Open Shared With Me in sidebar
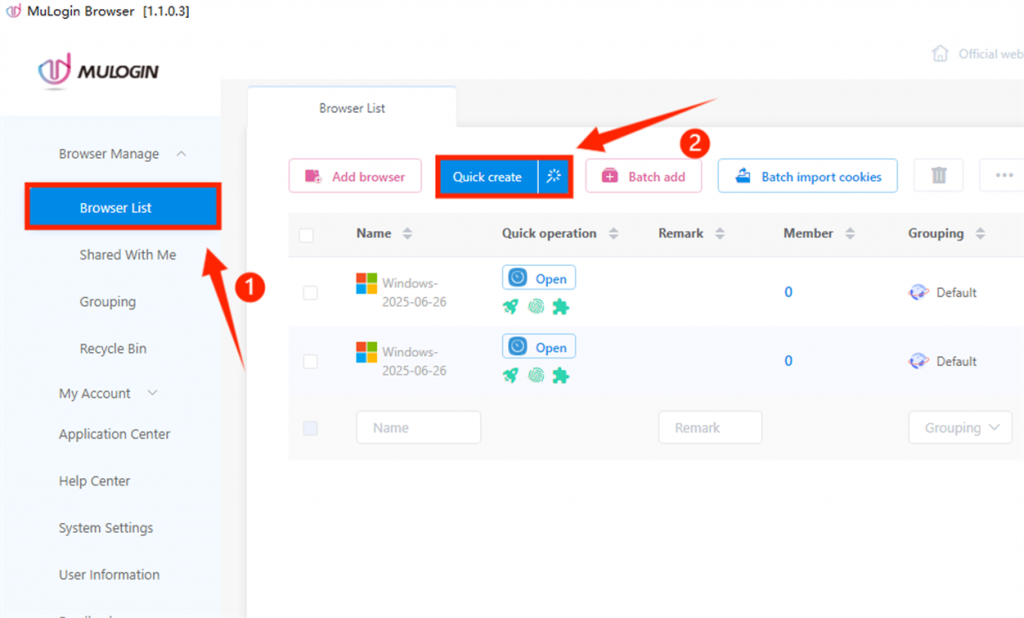This screenshot has width=1024, height=618. (128, 255)
